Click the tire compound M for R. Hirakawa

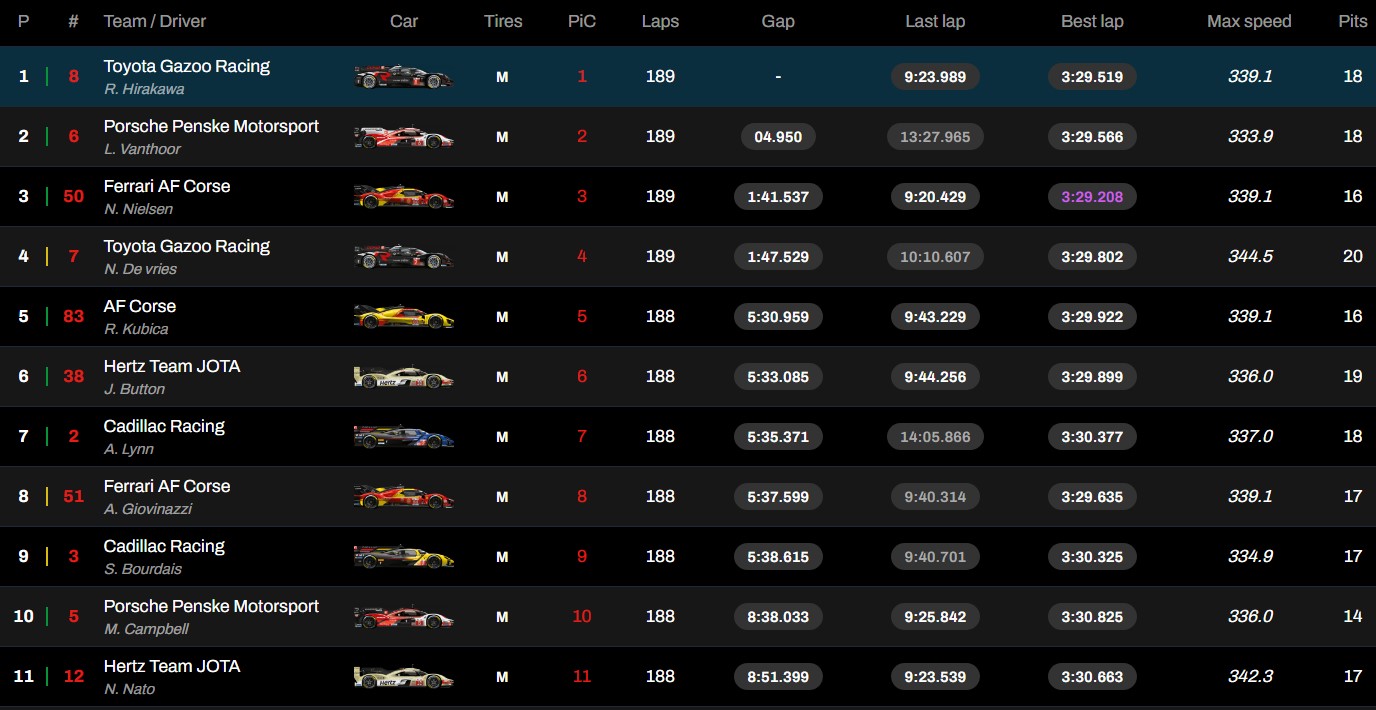click(x=502, y=77)
